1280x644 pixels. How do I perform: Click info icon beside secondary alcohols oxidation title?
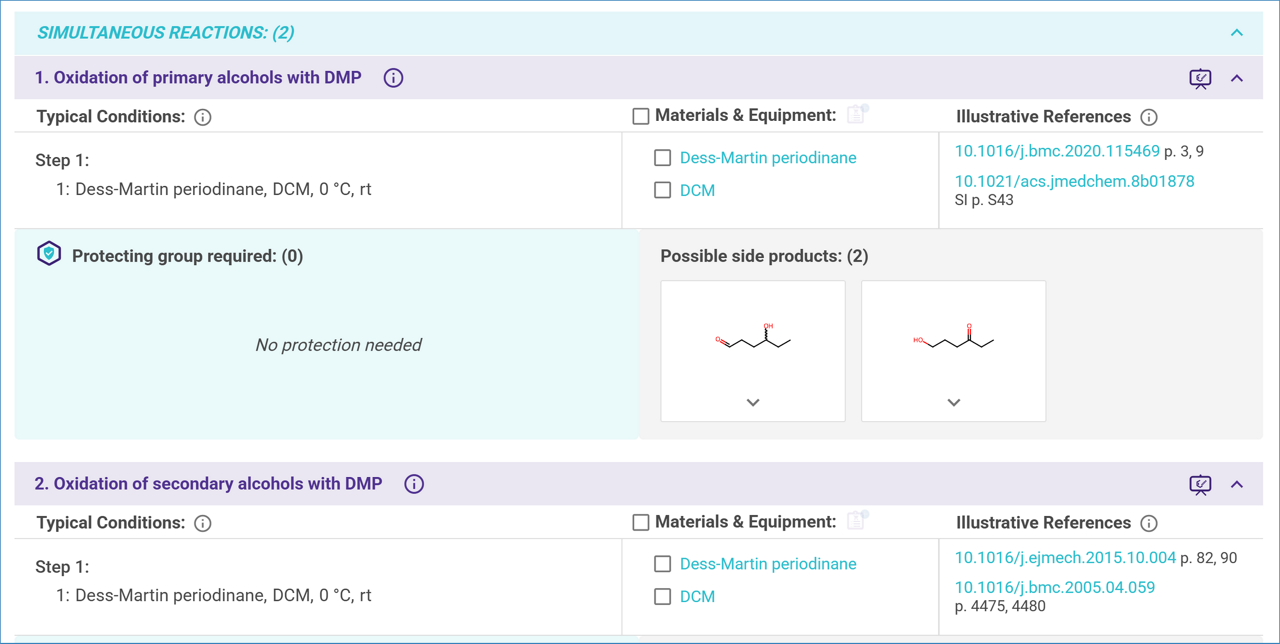tap(414, 484)
